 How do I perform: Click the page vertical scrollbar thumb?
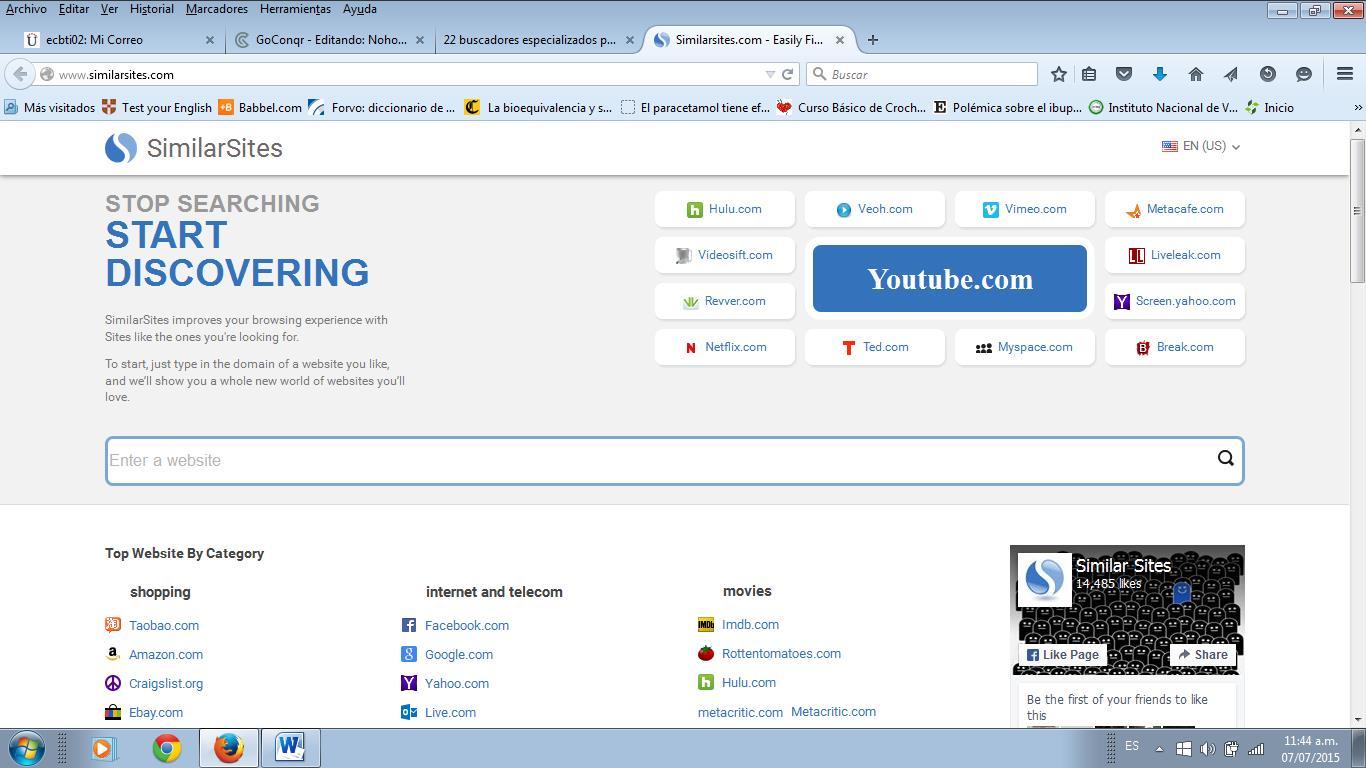point(1357,210)
